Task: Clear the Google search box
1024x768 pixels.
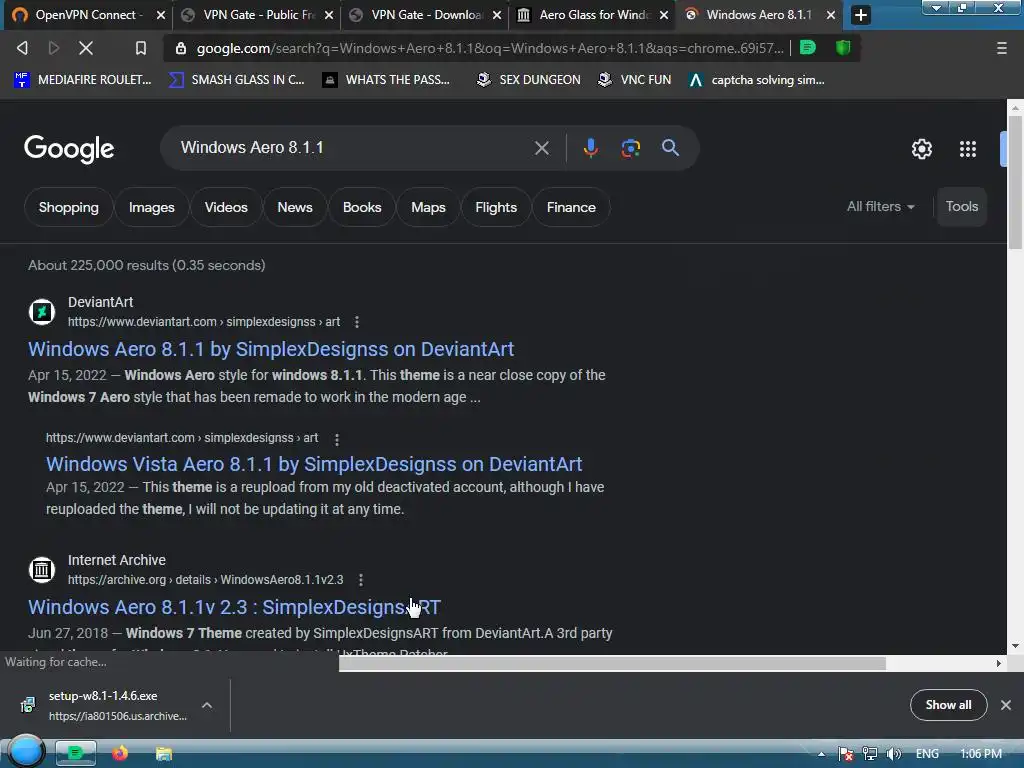Action: coord(541,148)
